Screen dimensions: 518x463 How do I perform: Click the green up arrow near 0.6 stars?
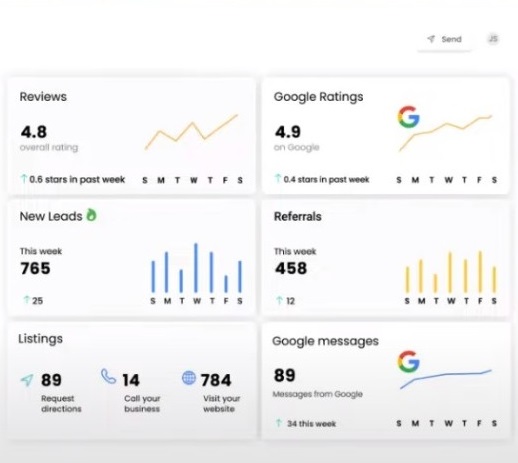[x=23, y=179]
